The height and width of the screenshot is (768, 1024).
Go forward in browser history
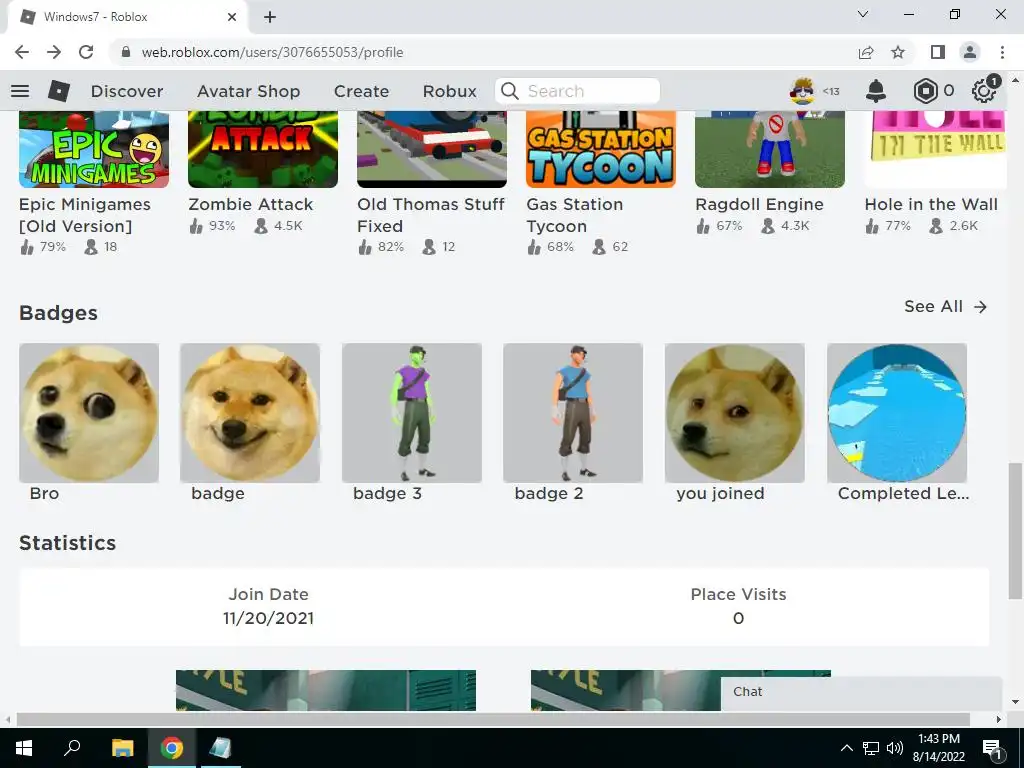[x=54, y=52]
